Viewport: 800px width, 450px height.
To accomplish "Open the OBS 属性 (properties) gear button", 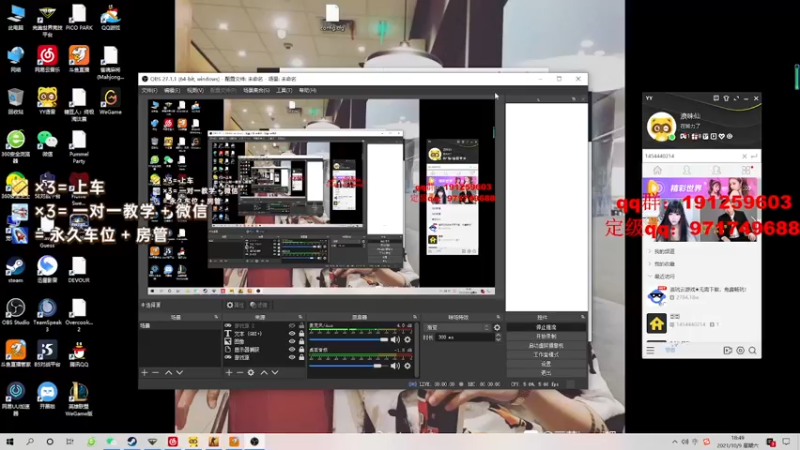I will click(235, 305).
